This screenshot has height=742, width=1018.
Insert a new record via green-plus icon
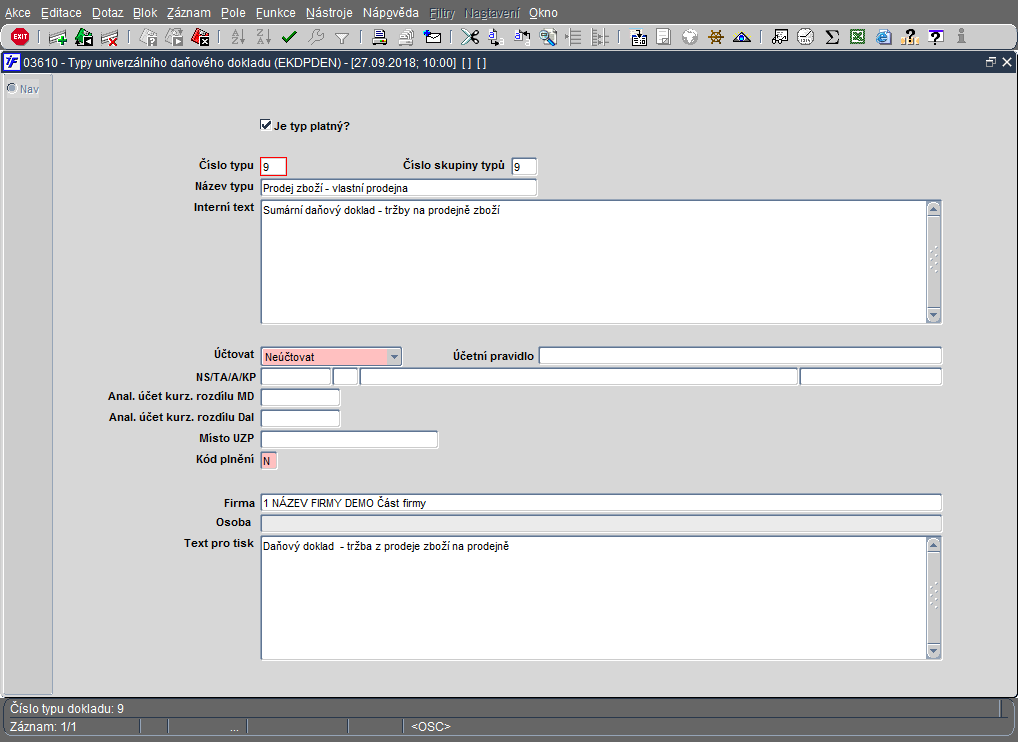[x=58, y=38]
